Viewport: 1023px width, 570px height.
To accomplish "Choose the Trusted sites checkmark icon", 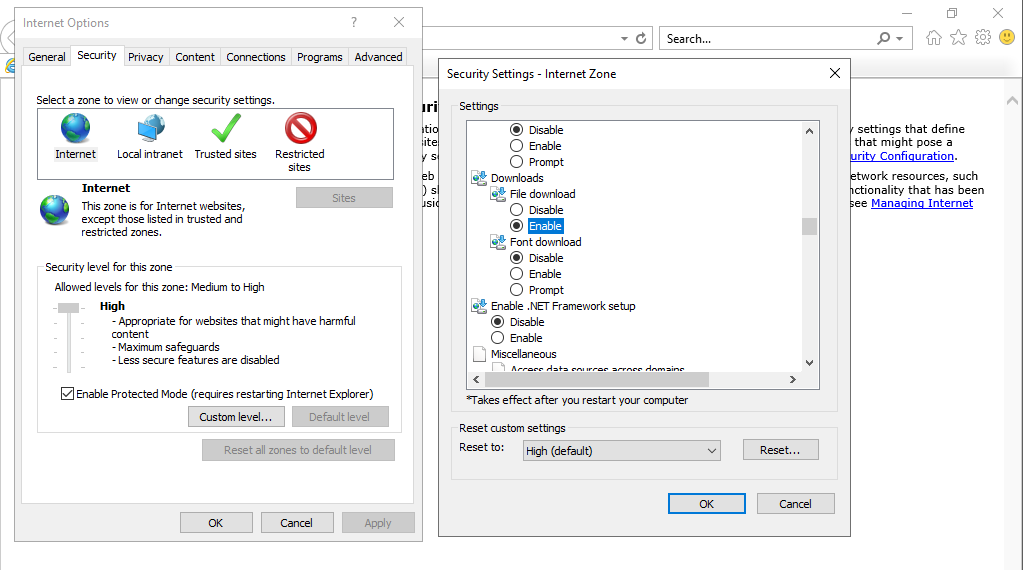I will tap(225, 129).
